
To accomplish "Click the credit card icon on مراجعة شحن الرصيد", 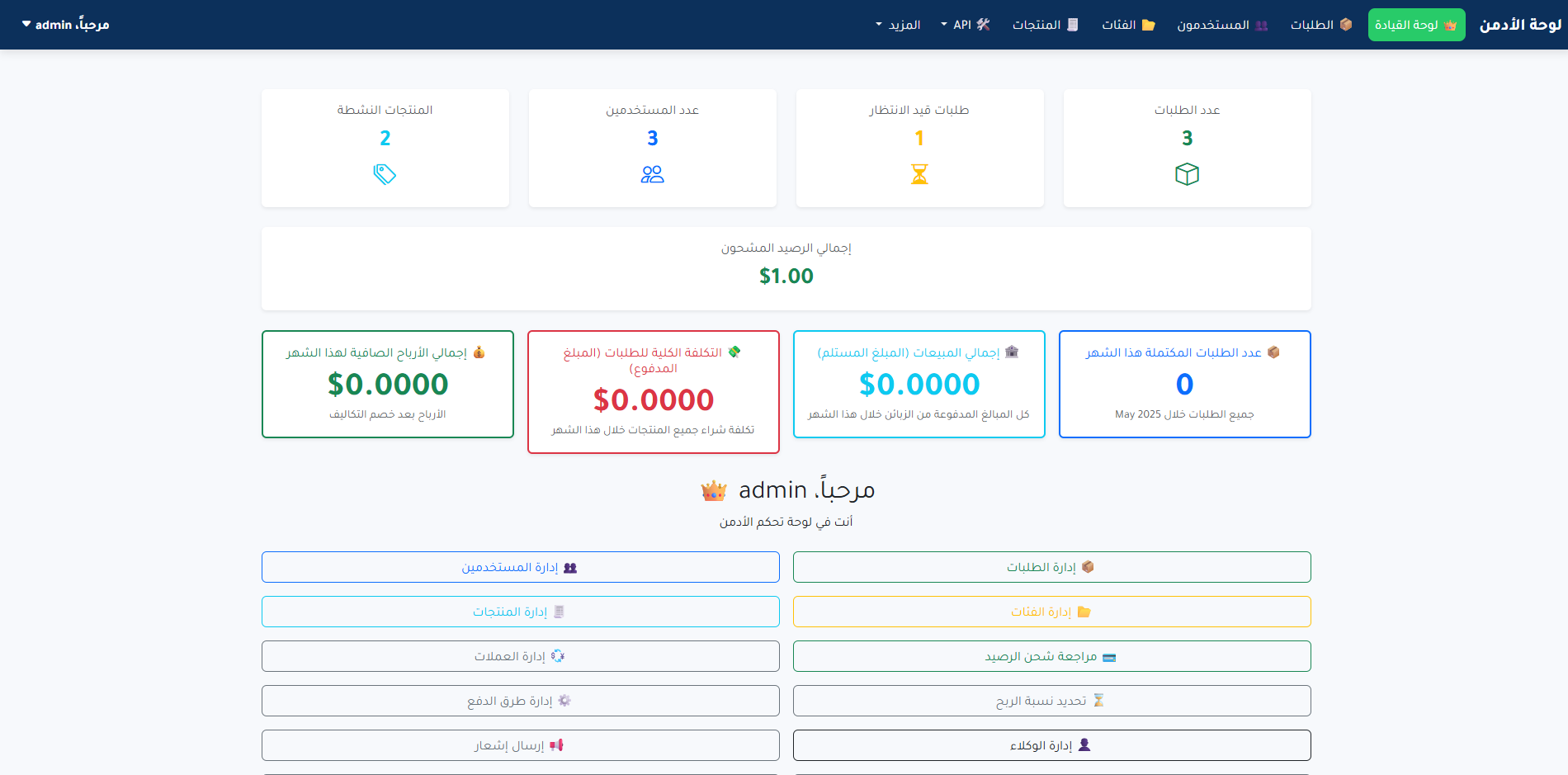I will click(x=1112, y=656).
